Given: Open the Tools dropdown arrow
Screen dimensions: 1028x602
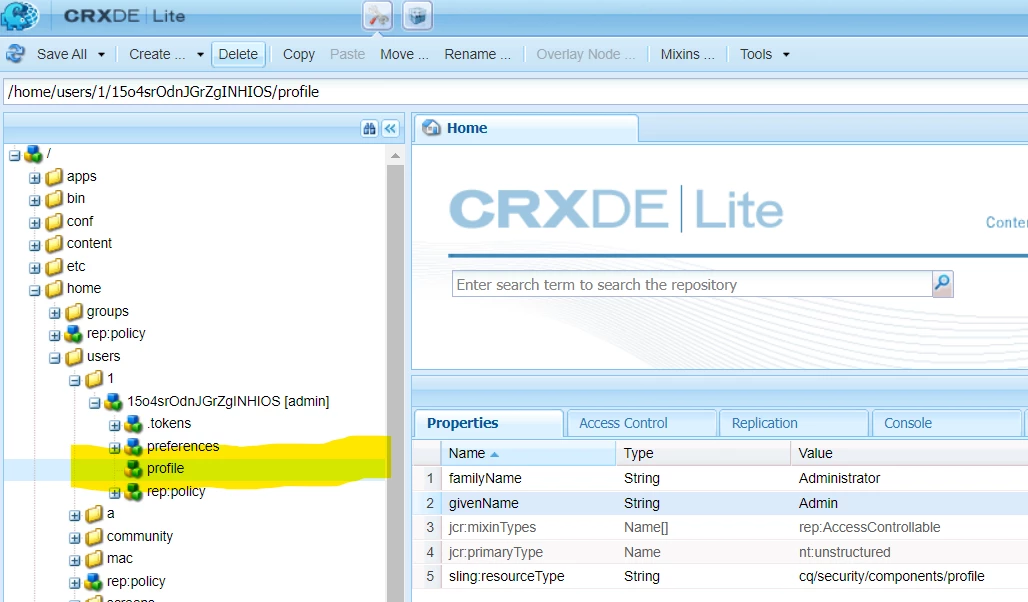Looking at the screenshot, I should click(786, 54).
